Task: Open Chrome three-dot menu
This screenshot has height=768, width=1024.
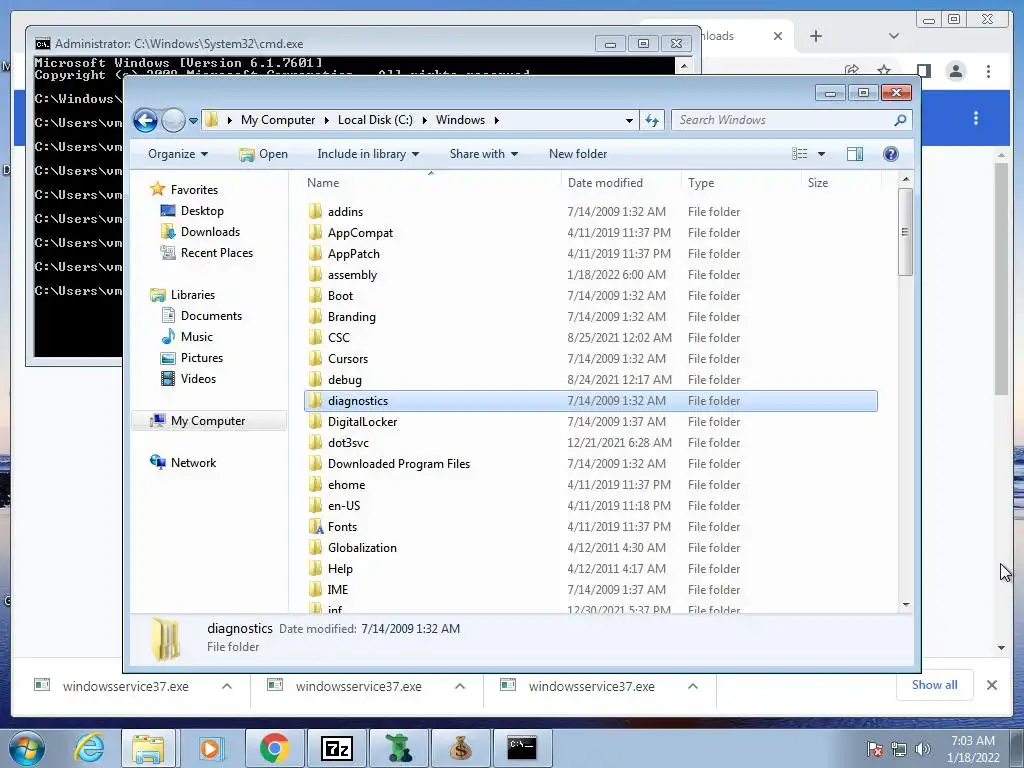Action: point(988,71)
